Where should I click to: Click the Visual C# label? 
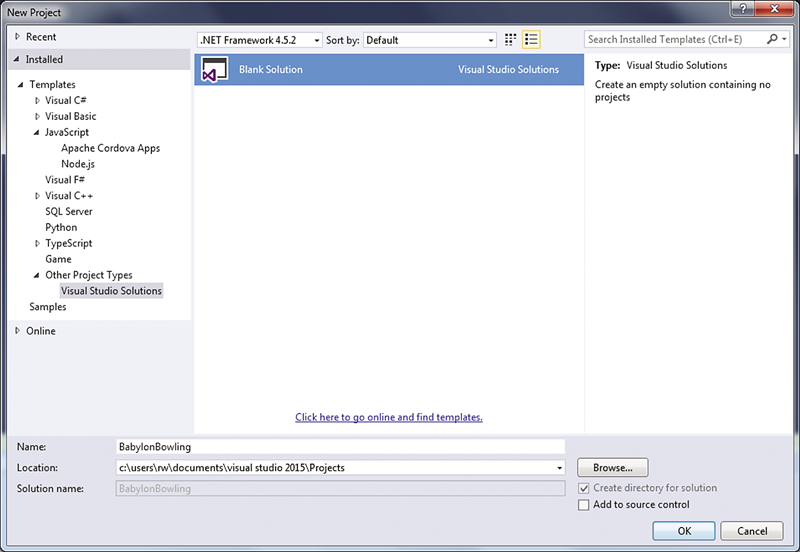click(65, 101)
